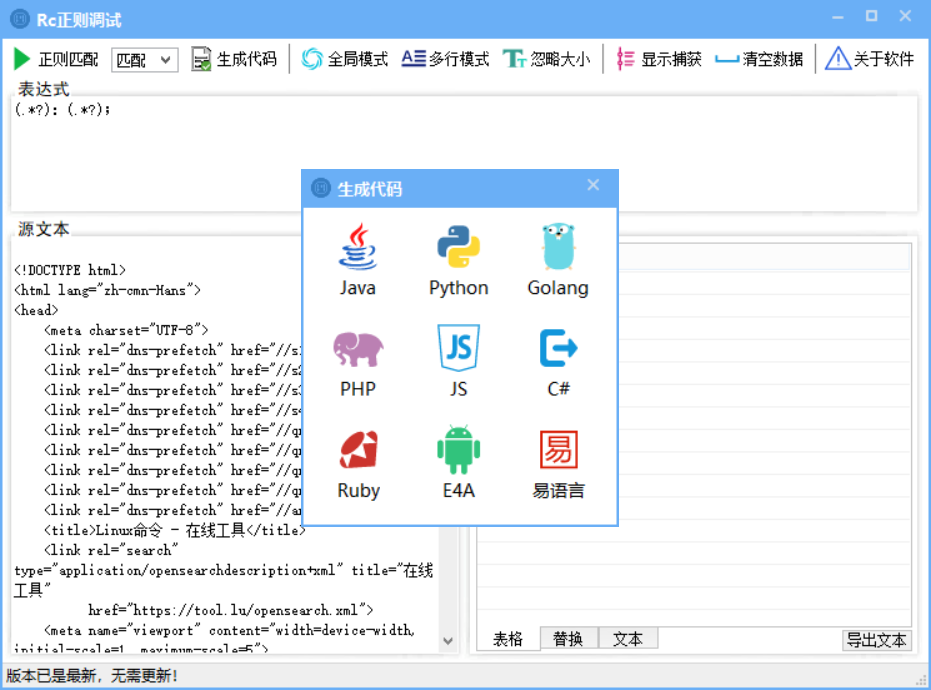Toggle 显示捕获 show captures
This screenshot has width=931, height=690.
pos(658,59)
